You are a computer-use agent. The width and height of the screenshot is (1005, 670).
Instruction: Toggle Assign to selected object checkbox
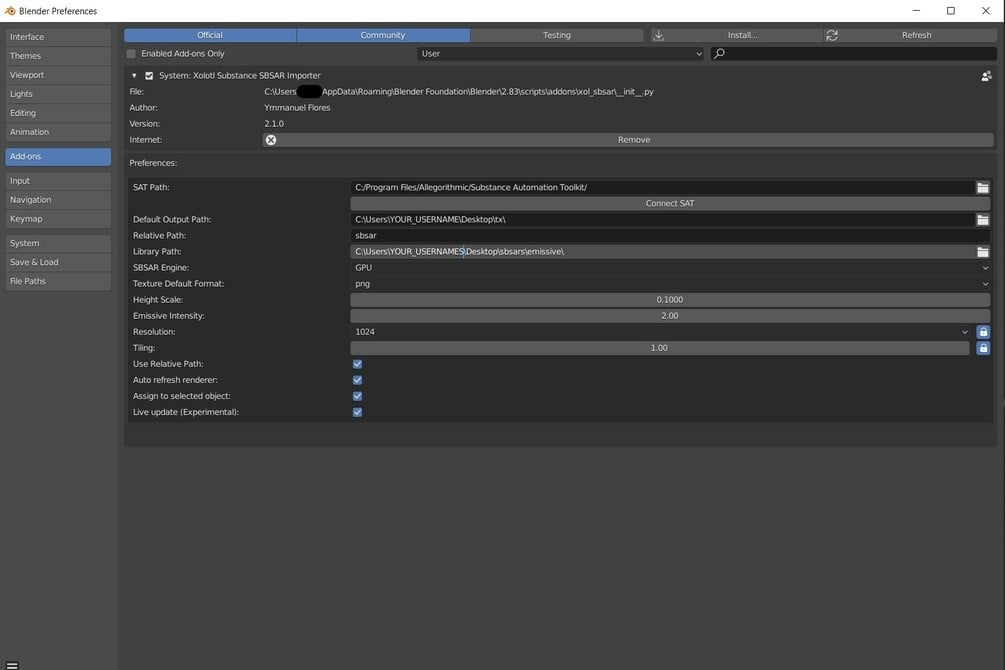pos(358,396)
